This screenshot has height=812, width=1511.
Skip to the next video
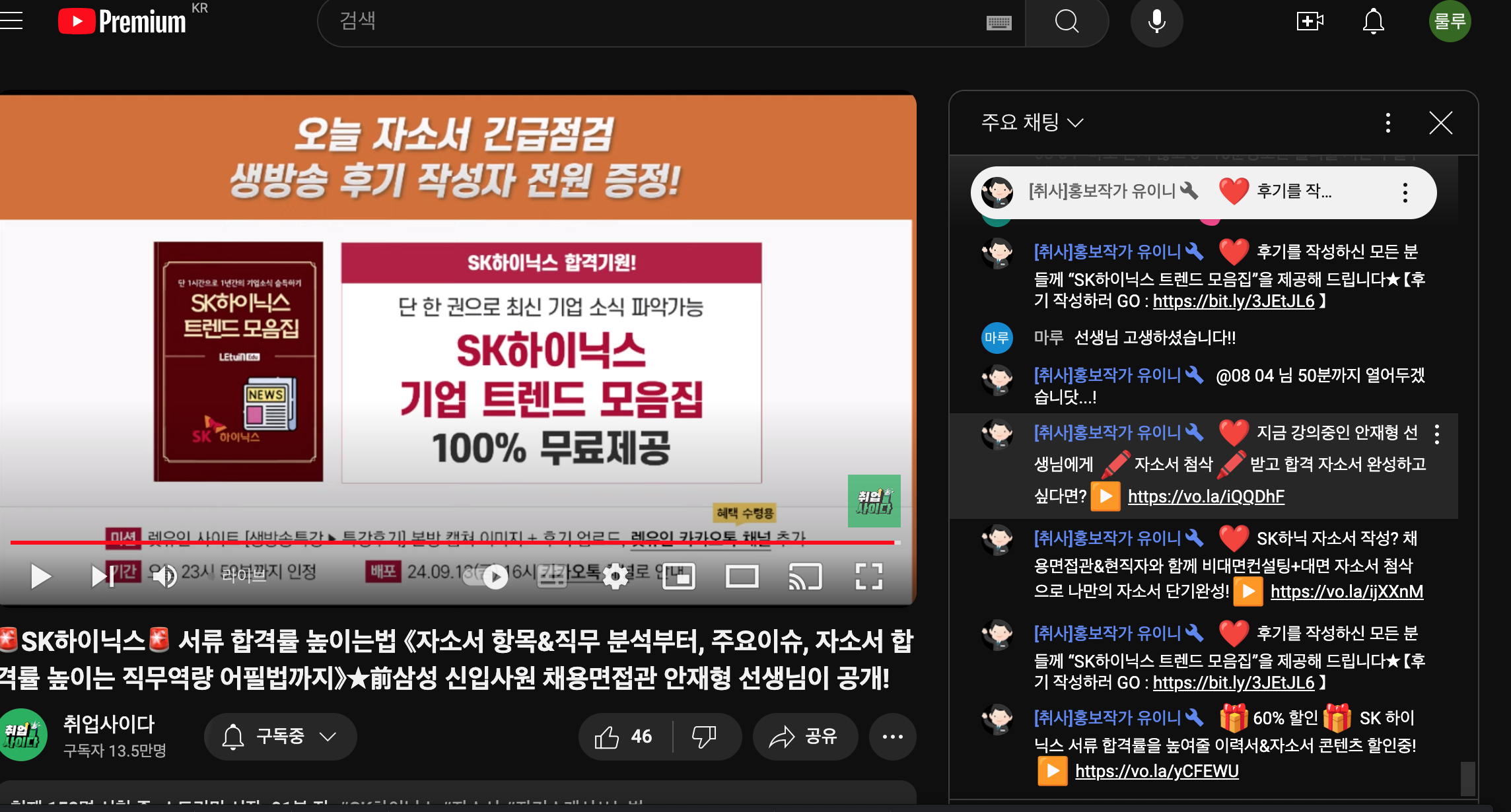point(103,576)
